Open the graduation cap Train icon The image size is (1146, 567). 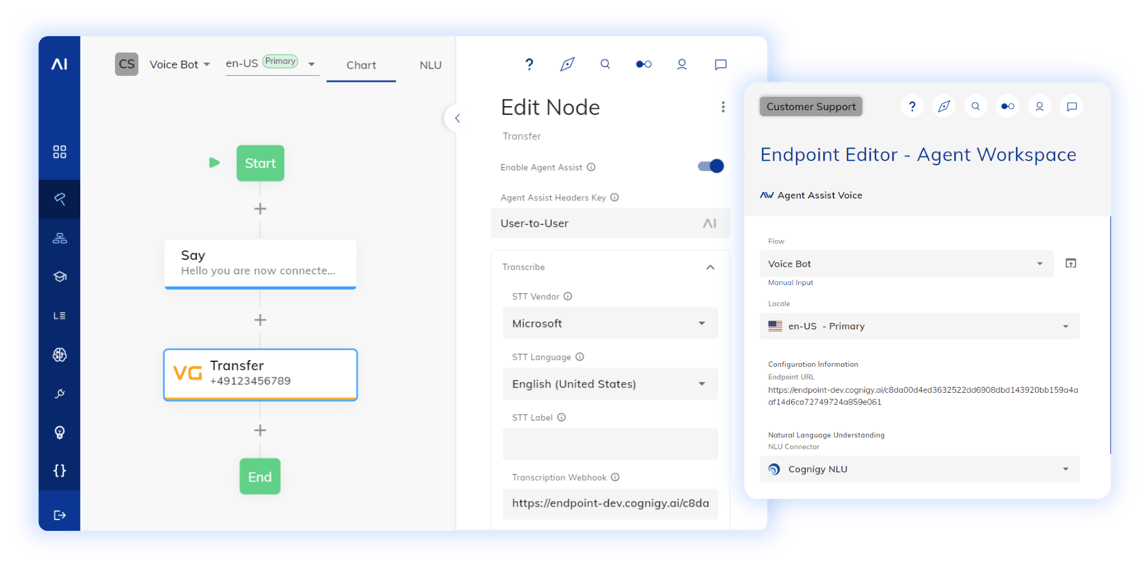[60, 277]
